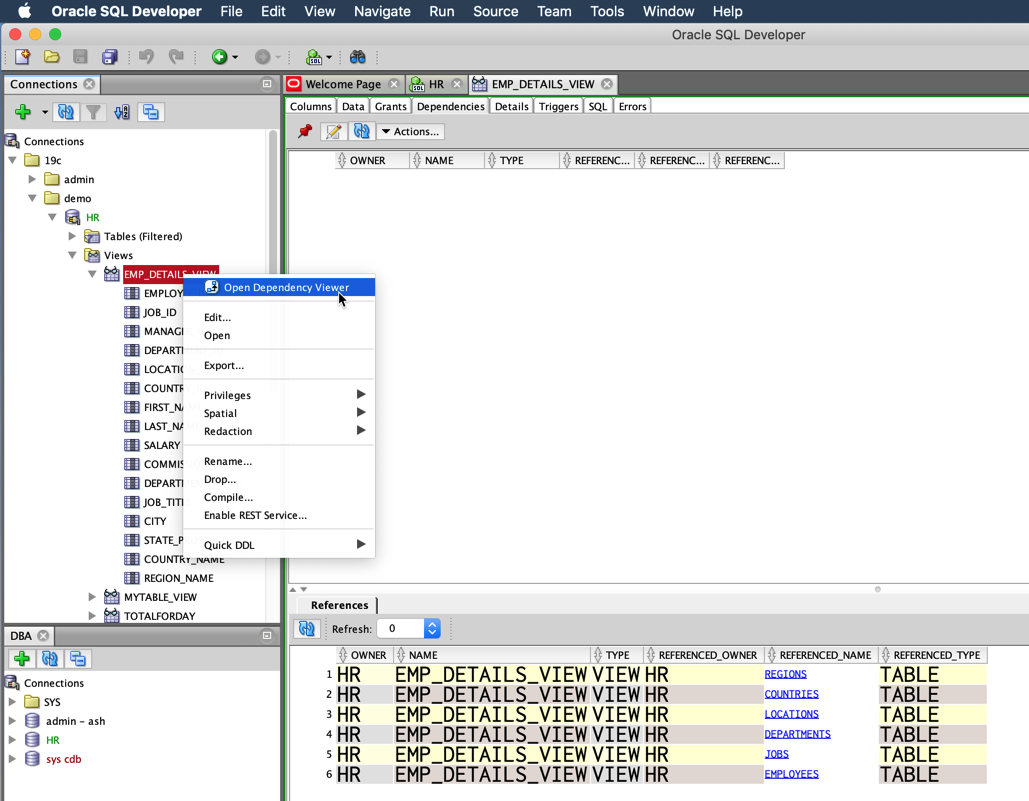This screenshot has height=801, width=1029.
Task: Expand the Tables (Filtered) node
Action: point(72,236)
